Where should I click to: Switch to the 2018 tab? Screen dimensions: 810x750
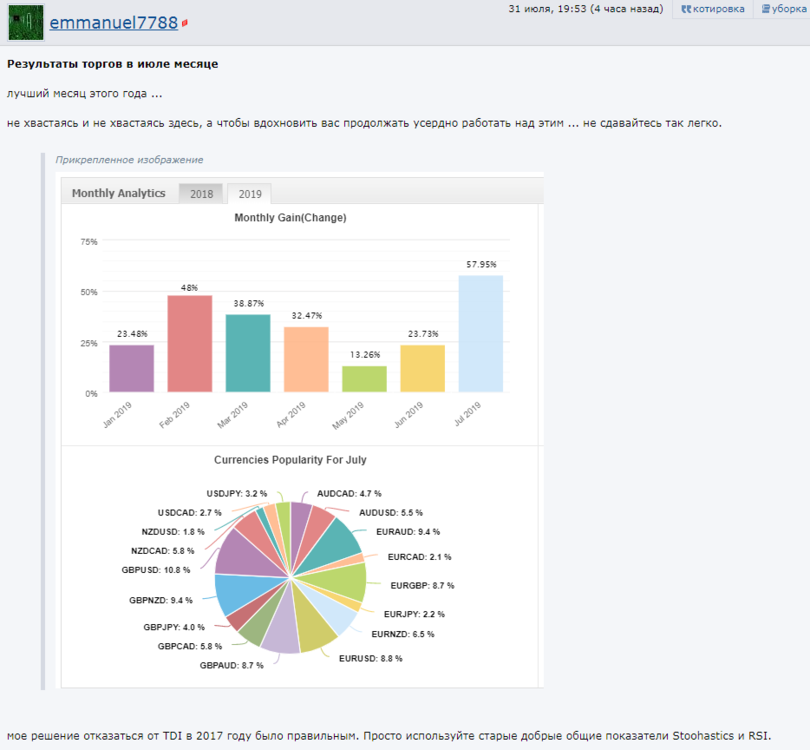tap(201, 194)
